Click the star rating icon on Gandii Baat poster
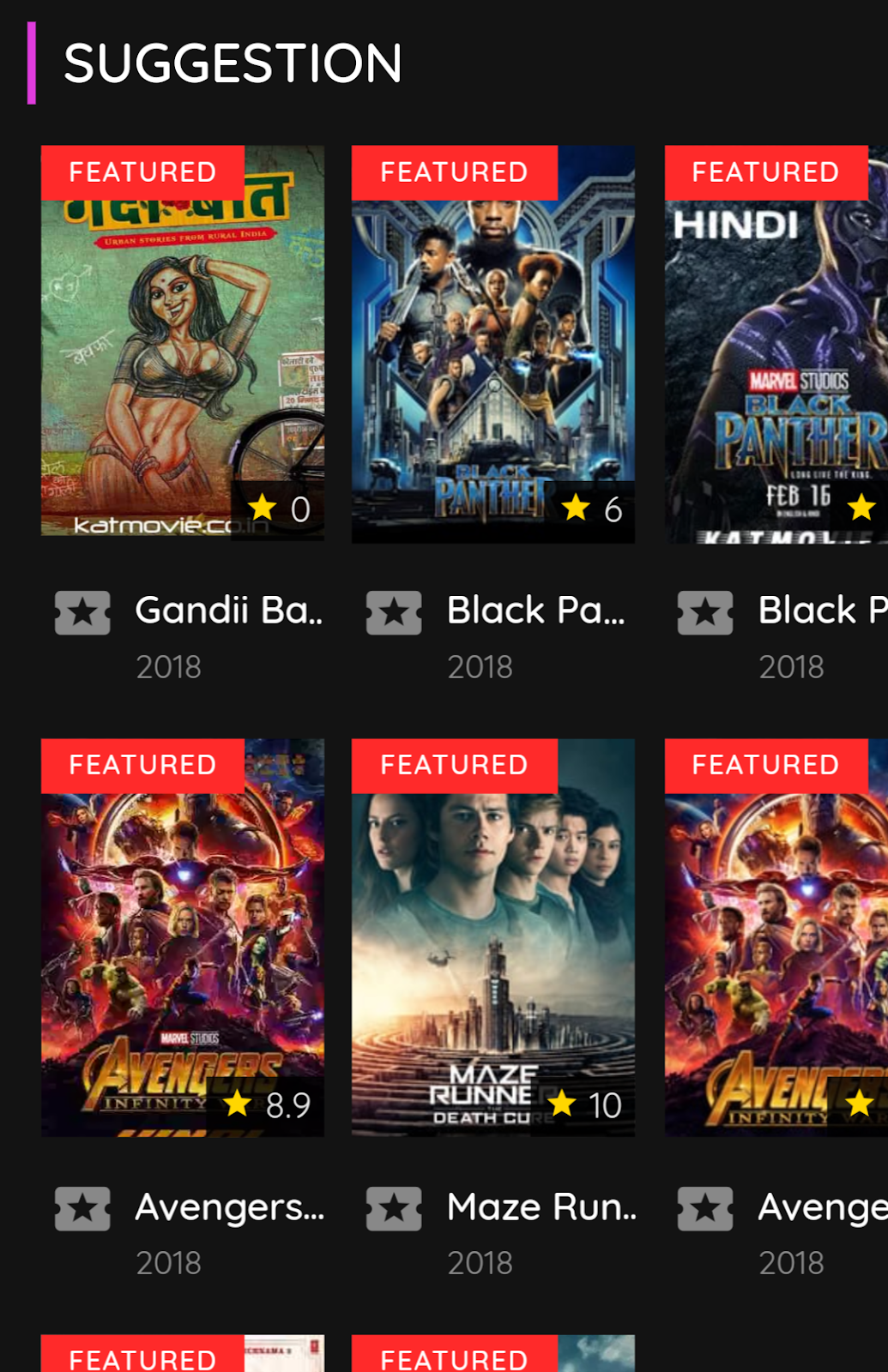The width and height of the screenshot is (888, 1372). coord(263,509)
